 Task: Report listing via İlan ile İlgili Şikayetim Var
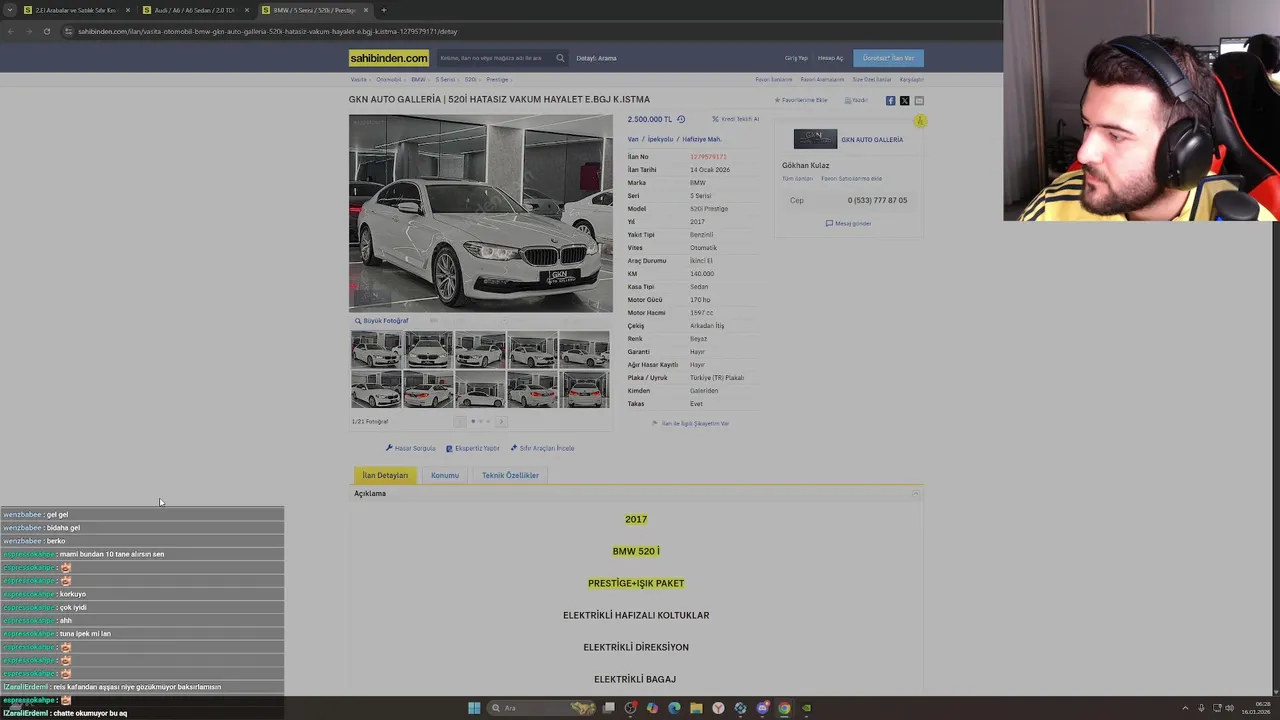(x=690, y=423)
